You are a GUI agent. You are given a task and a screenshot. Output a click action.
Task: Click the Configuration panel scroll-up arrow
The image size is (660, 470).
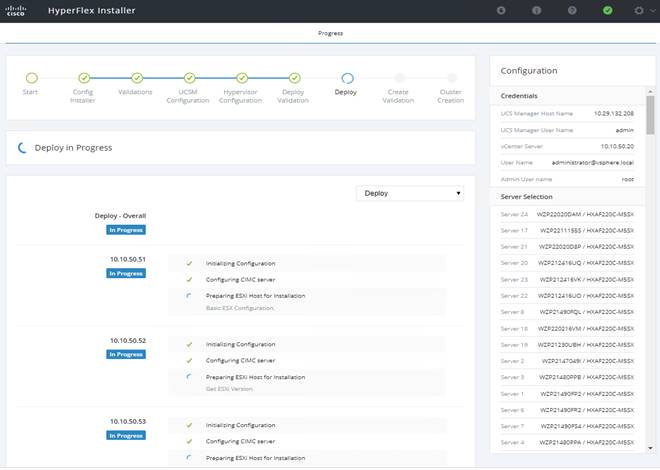click(650, 91)
